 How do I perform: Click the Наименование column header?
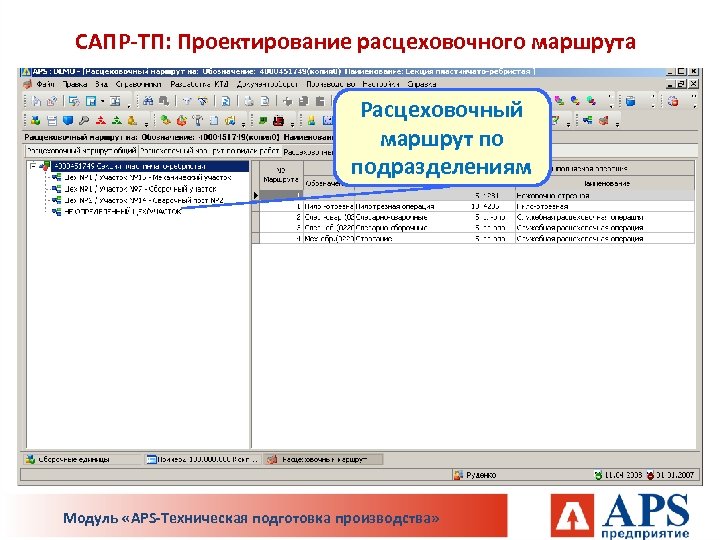tap(606, 184)
